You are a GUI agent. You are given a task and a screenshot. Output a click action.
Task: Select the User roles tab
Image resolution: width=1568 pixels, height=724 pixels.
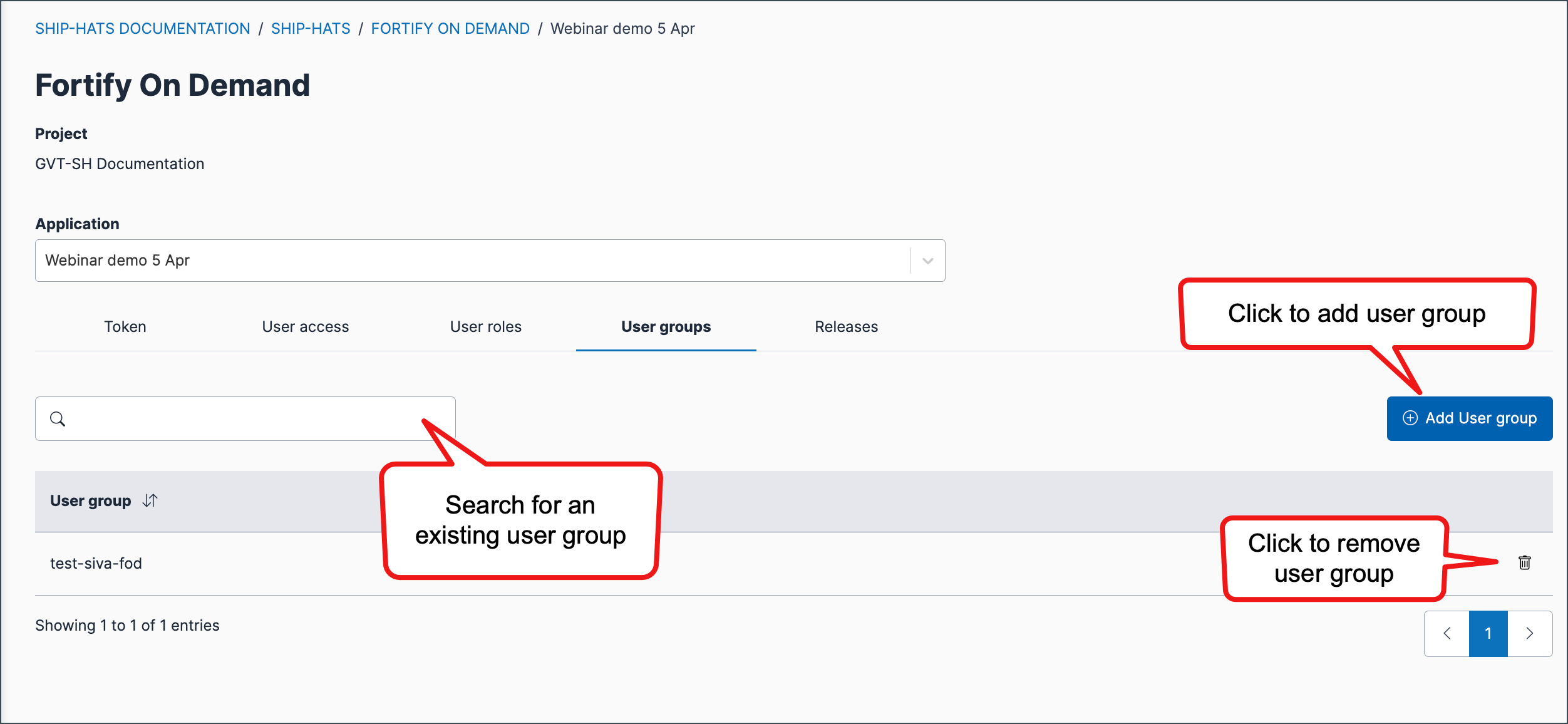[x=486, y=326]
